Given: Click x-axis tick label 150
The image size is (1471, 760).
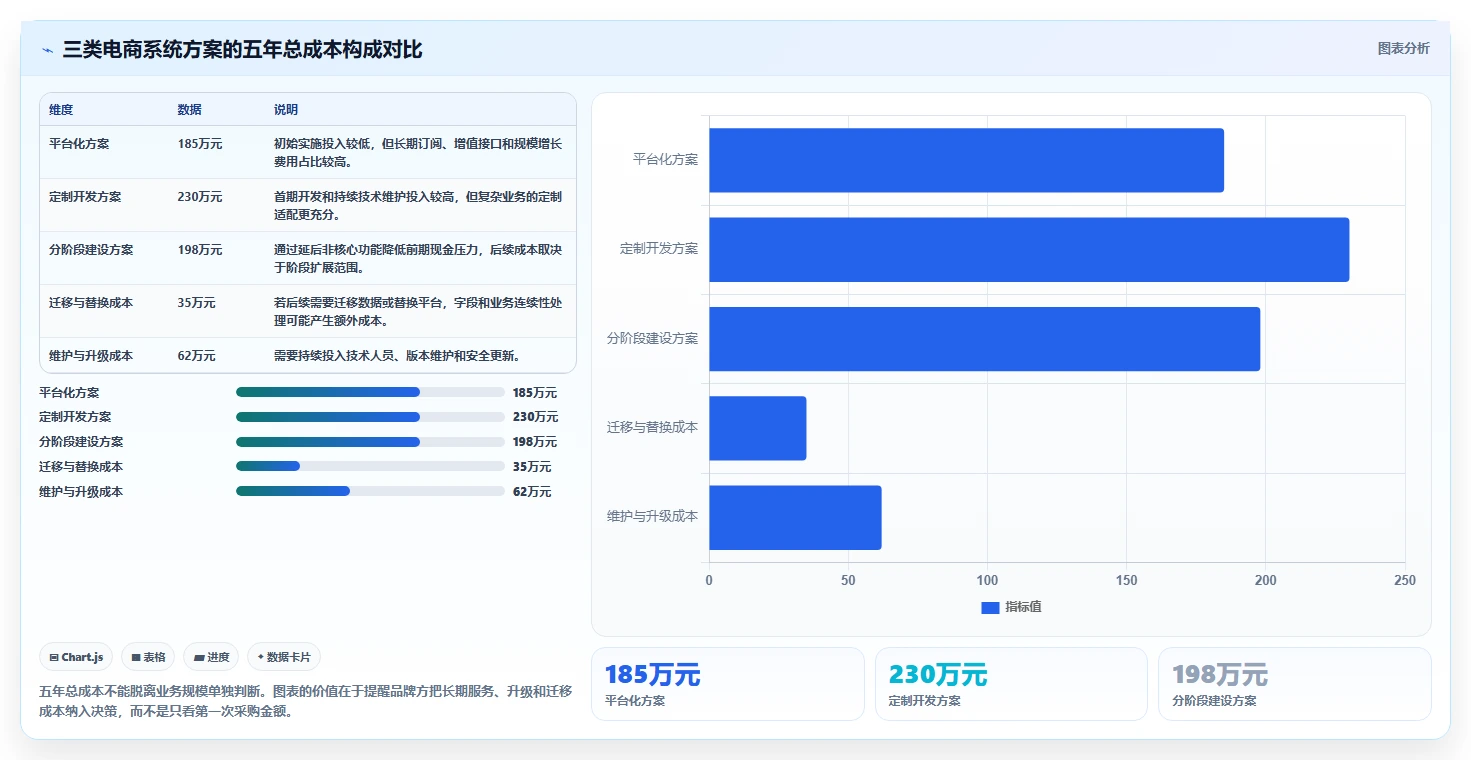Looking at the screenshot, I should (1127, 581).
